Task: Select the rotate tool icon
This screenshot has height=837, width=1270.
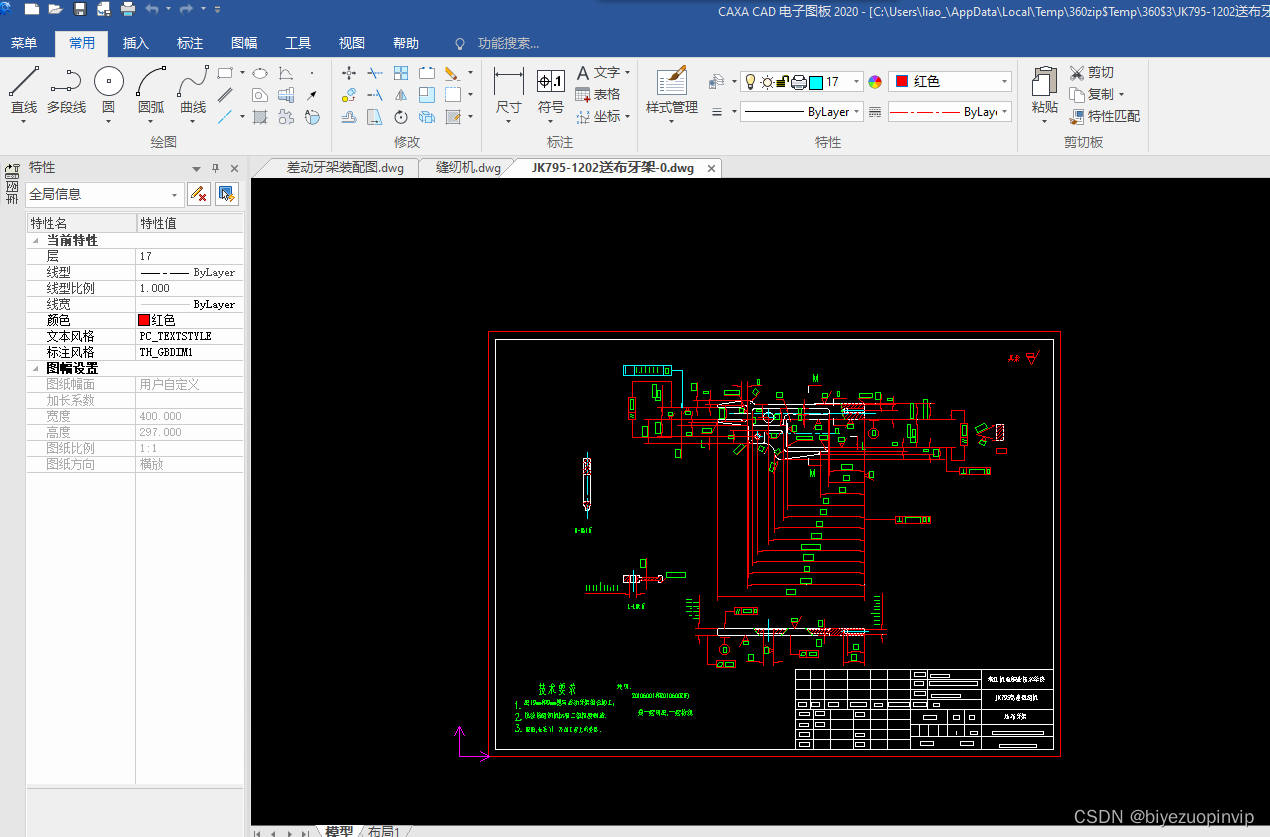Action: coord(401,117)
